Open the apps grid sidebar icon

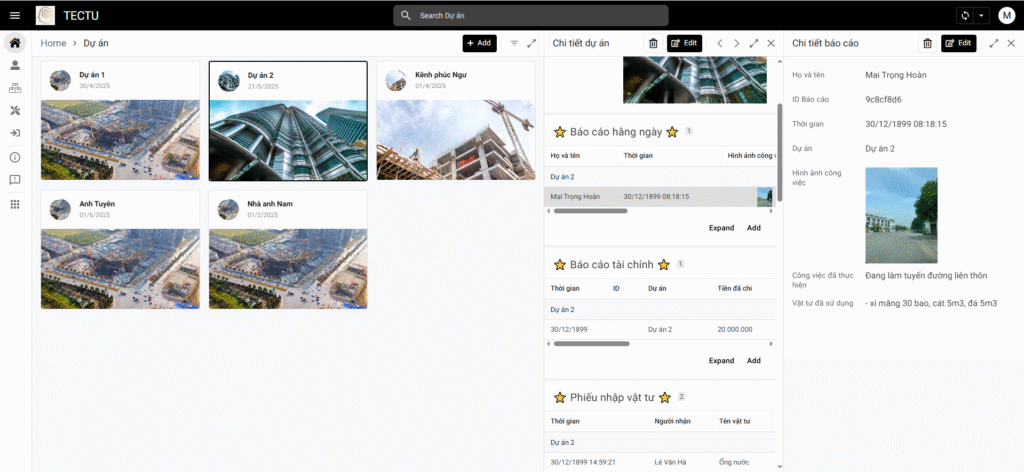(15, 204)
